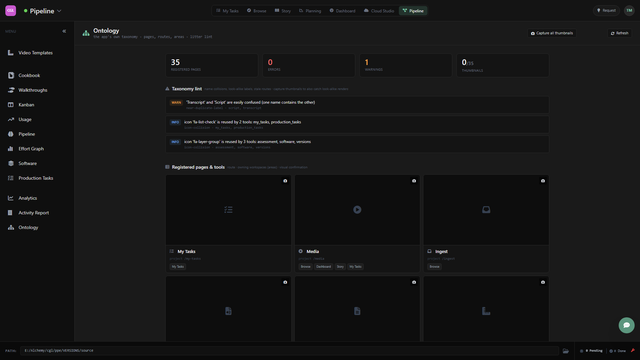Capture thumbnail camera icon on Media card
The width and height of the screenshot is (640, 360).
tap(414, 181)
